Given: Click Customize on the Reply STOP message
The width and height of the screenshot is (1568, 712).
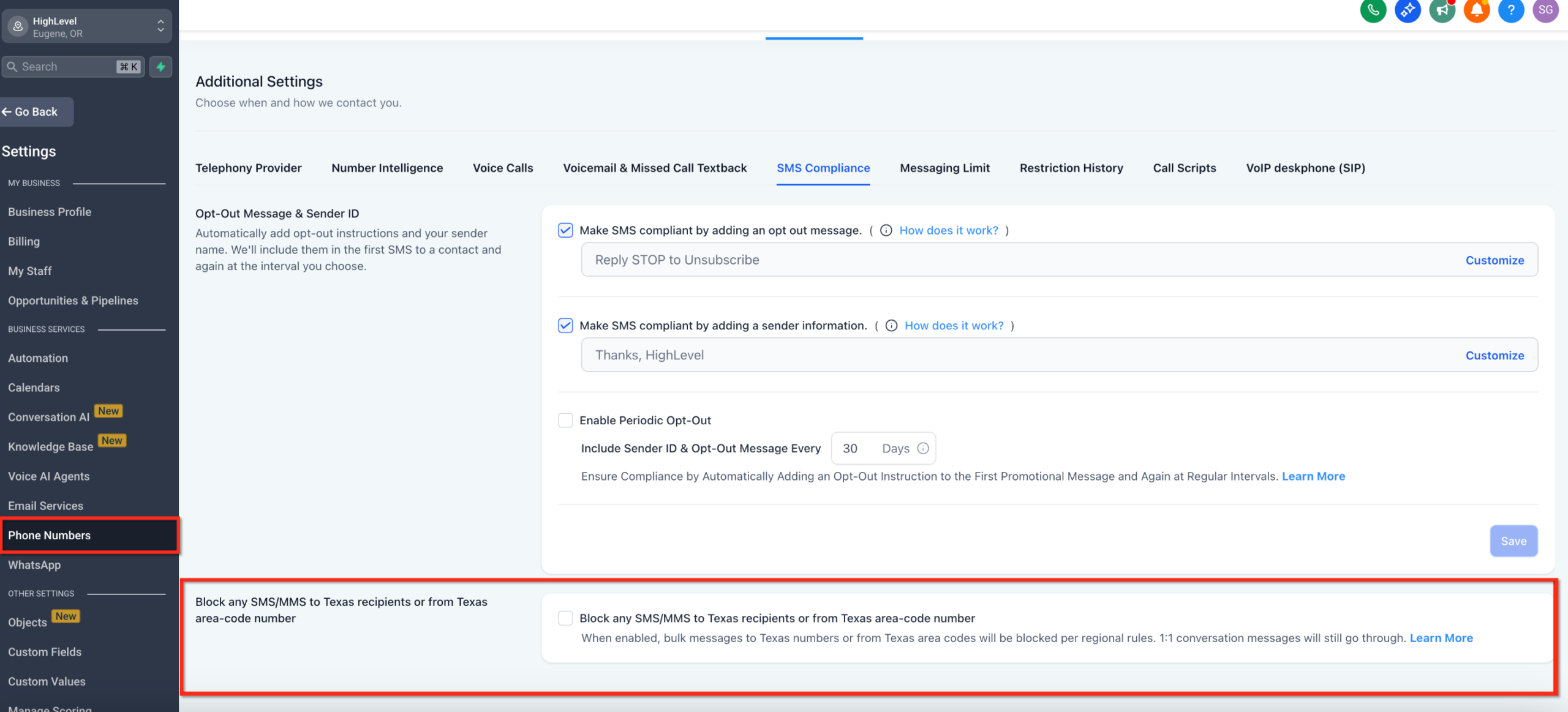Looking at the screenshot, I should tap(1494, 260).
